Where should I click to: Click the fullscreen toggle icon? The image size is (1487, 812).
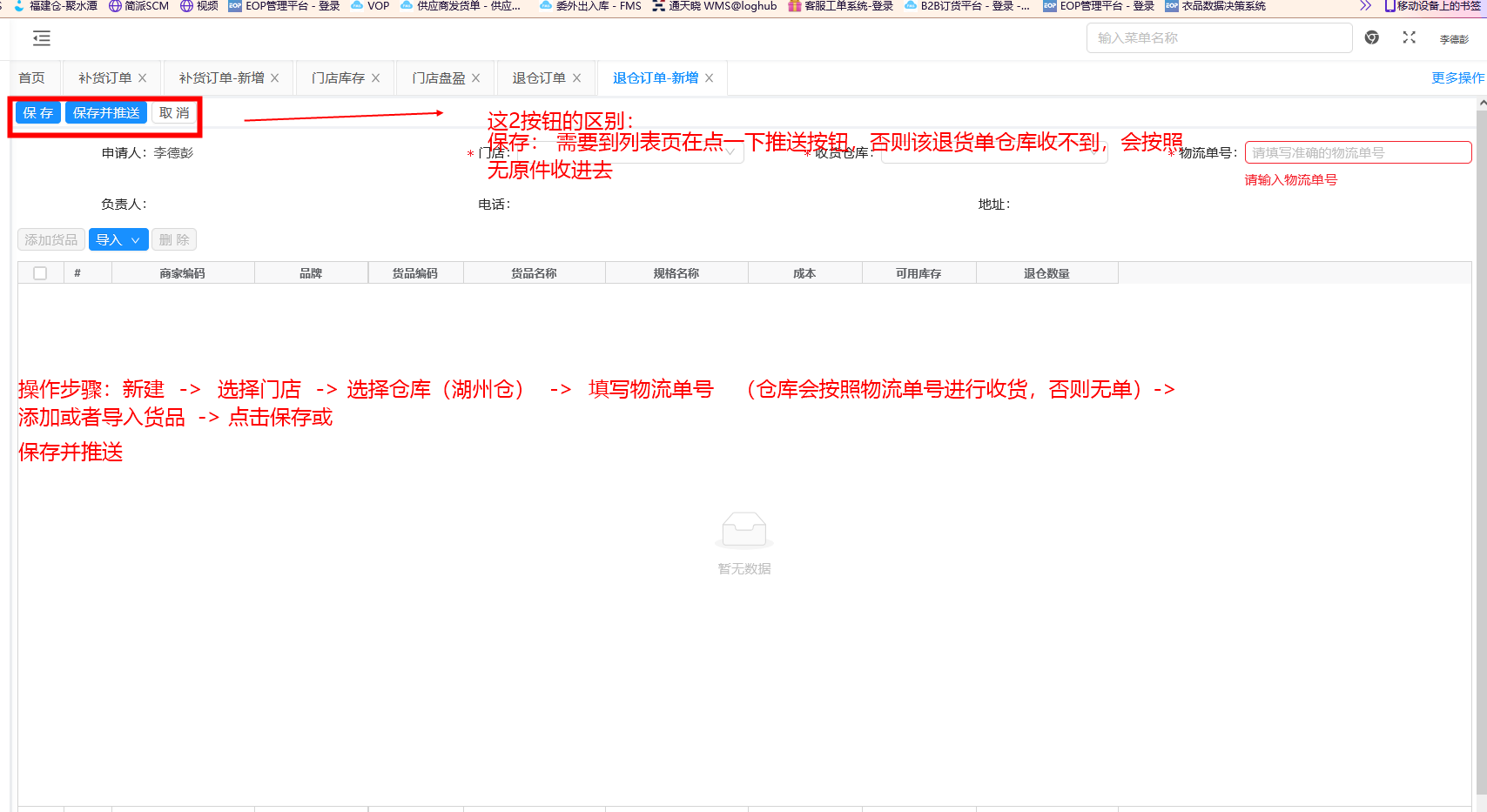pyautogui.click(x=1409, y=37)
